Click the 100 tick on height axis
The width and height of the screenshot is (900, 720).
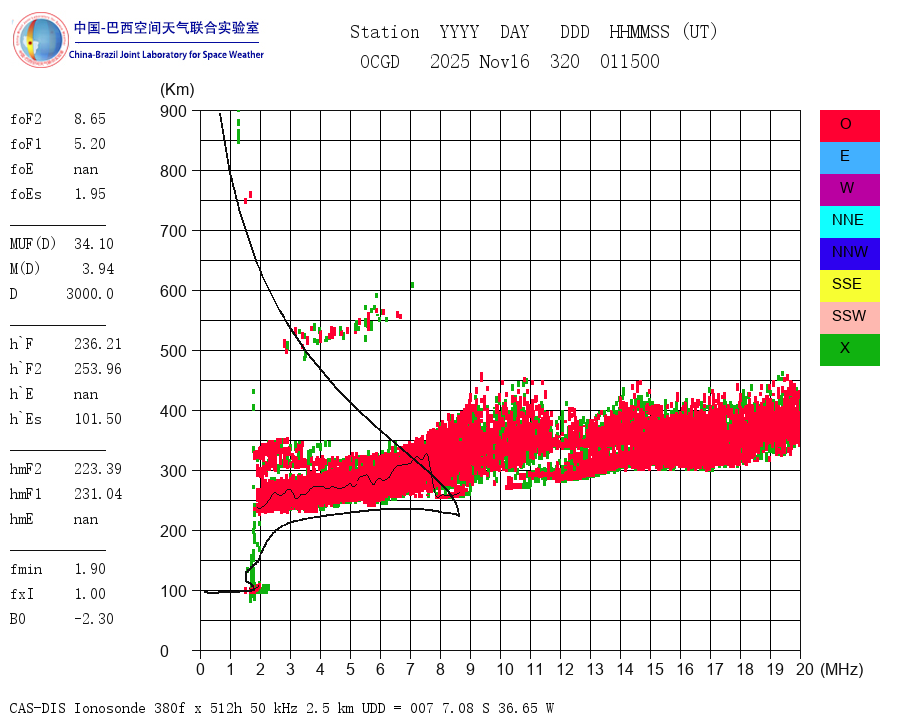[173, 591]
